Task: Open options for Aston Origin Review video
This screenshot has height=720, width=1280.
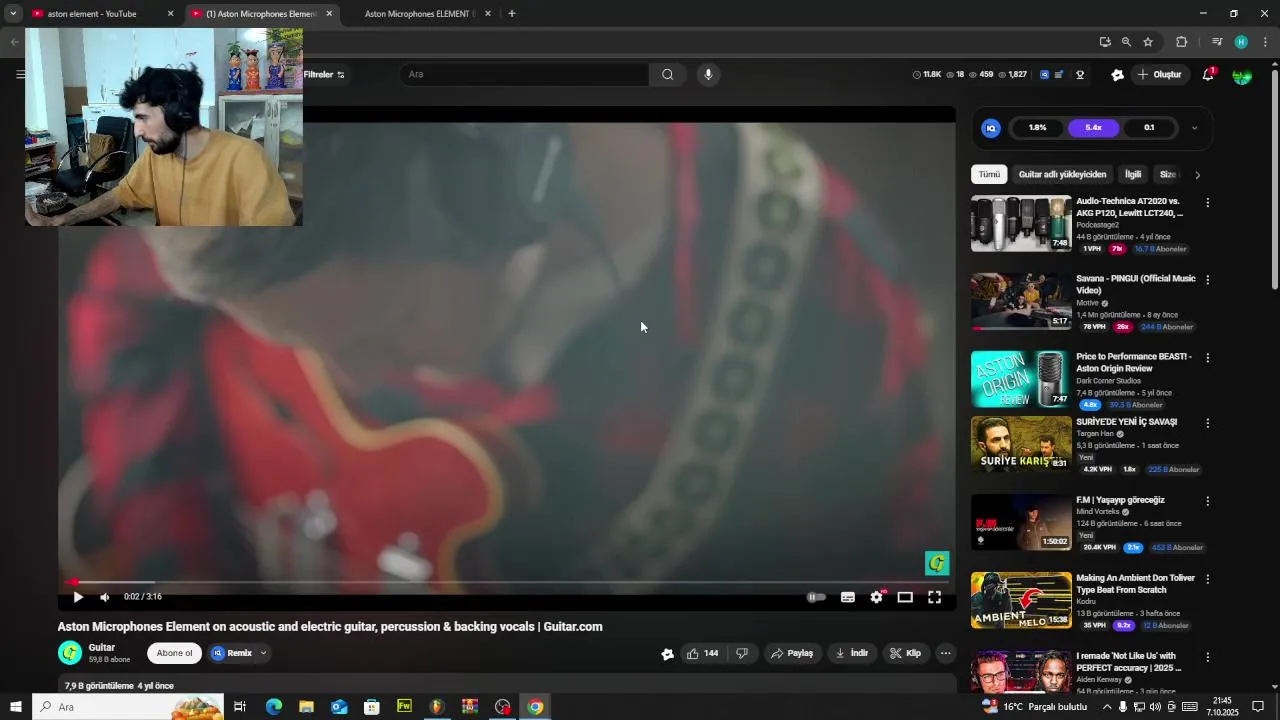Action: (x=1207, y=358)
